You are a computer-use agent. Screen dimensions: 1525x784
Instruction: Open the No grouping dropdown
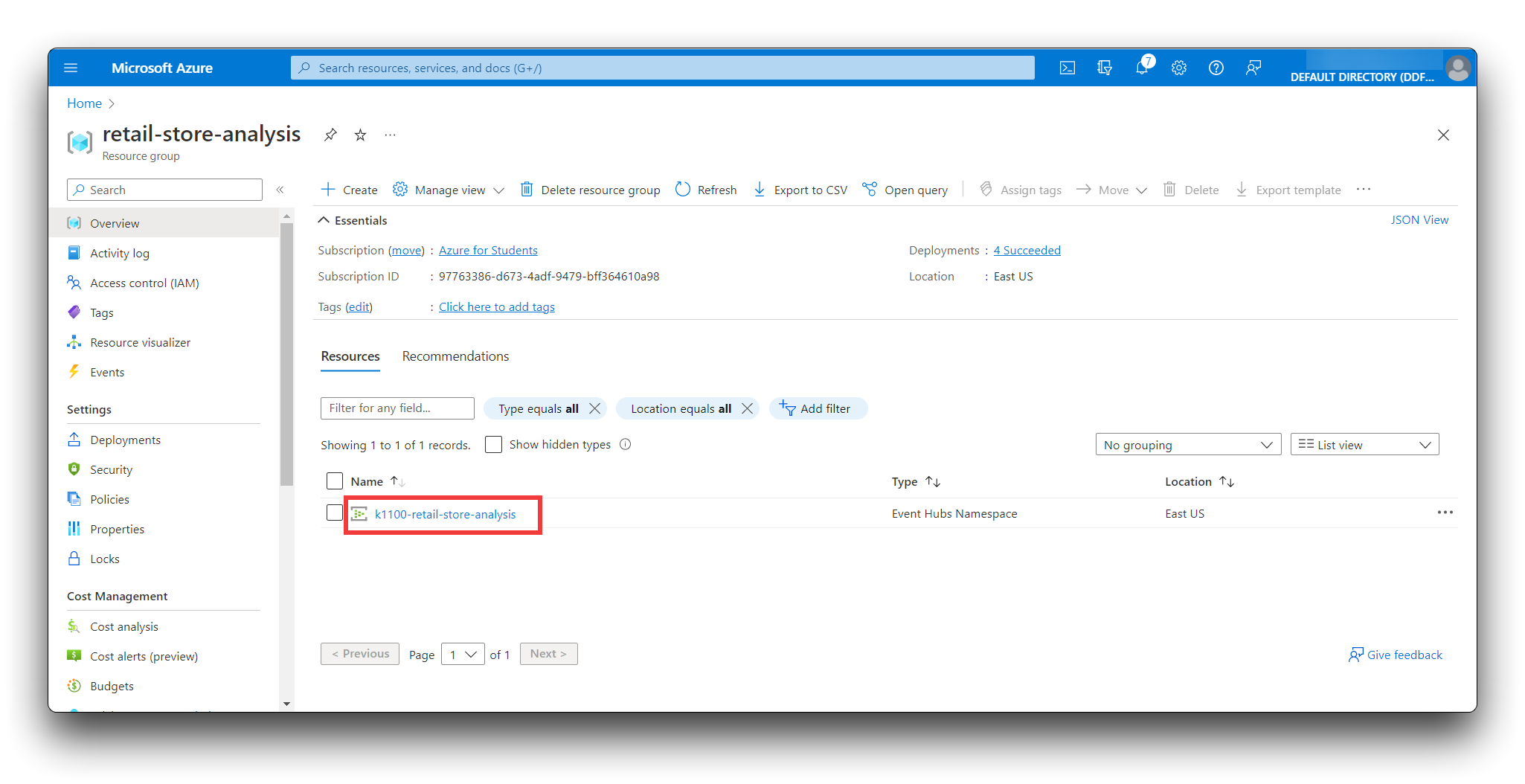(1188, 444)
